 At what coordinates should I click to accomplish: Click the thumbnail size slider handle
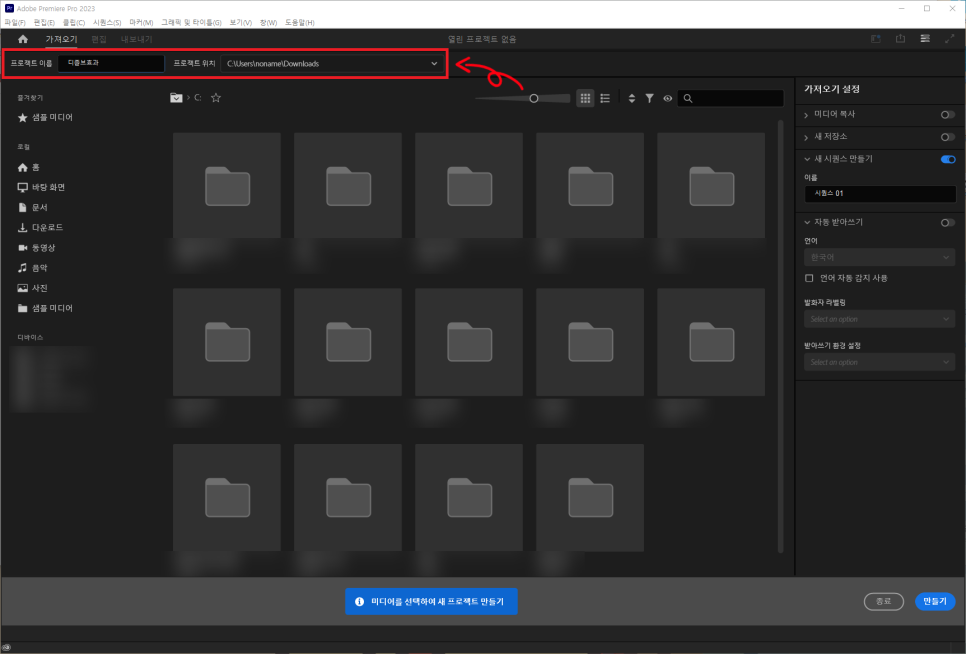(x=534, y=98)
